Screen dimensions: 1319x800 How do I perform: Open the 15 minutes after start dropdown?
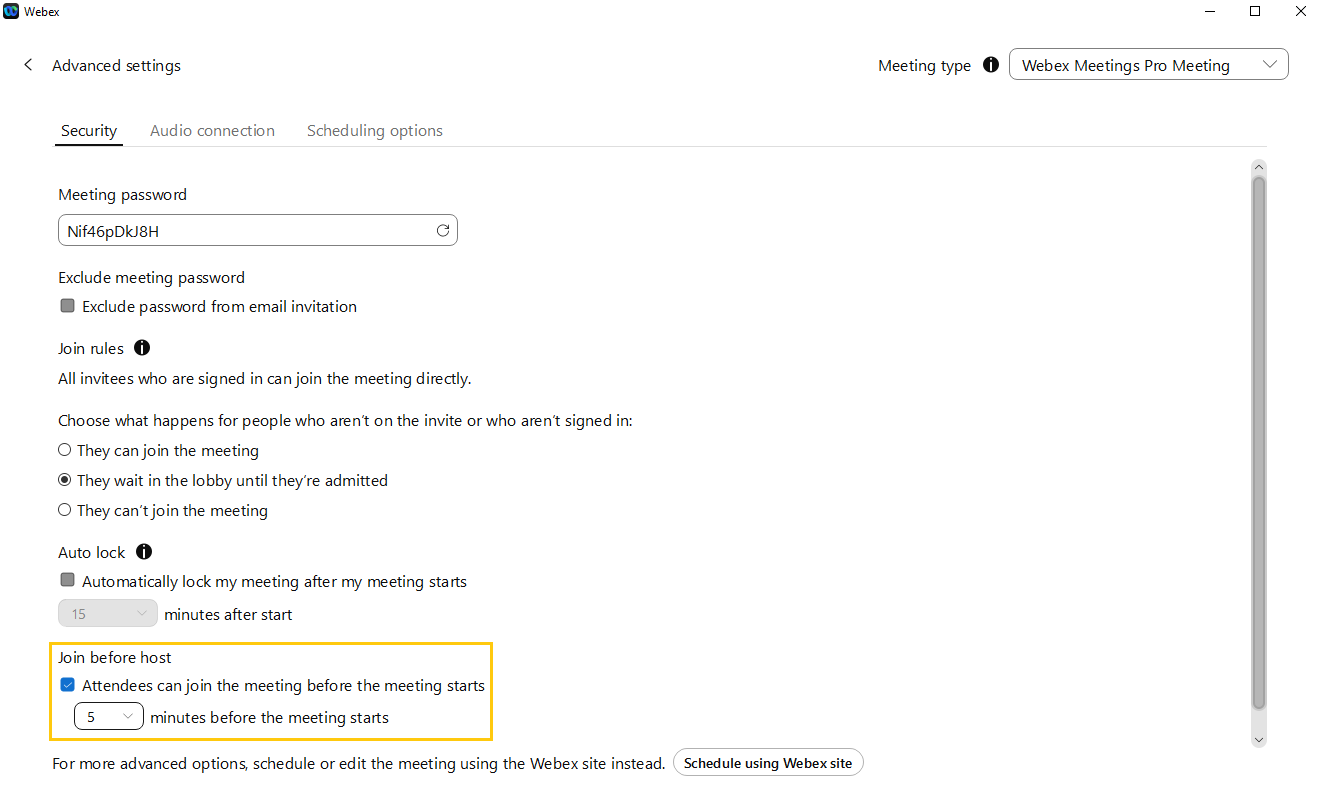108,614
